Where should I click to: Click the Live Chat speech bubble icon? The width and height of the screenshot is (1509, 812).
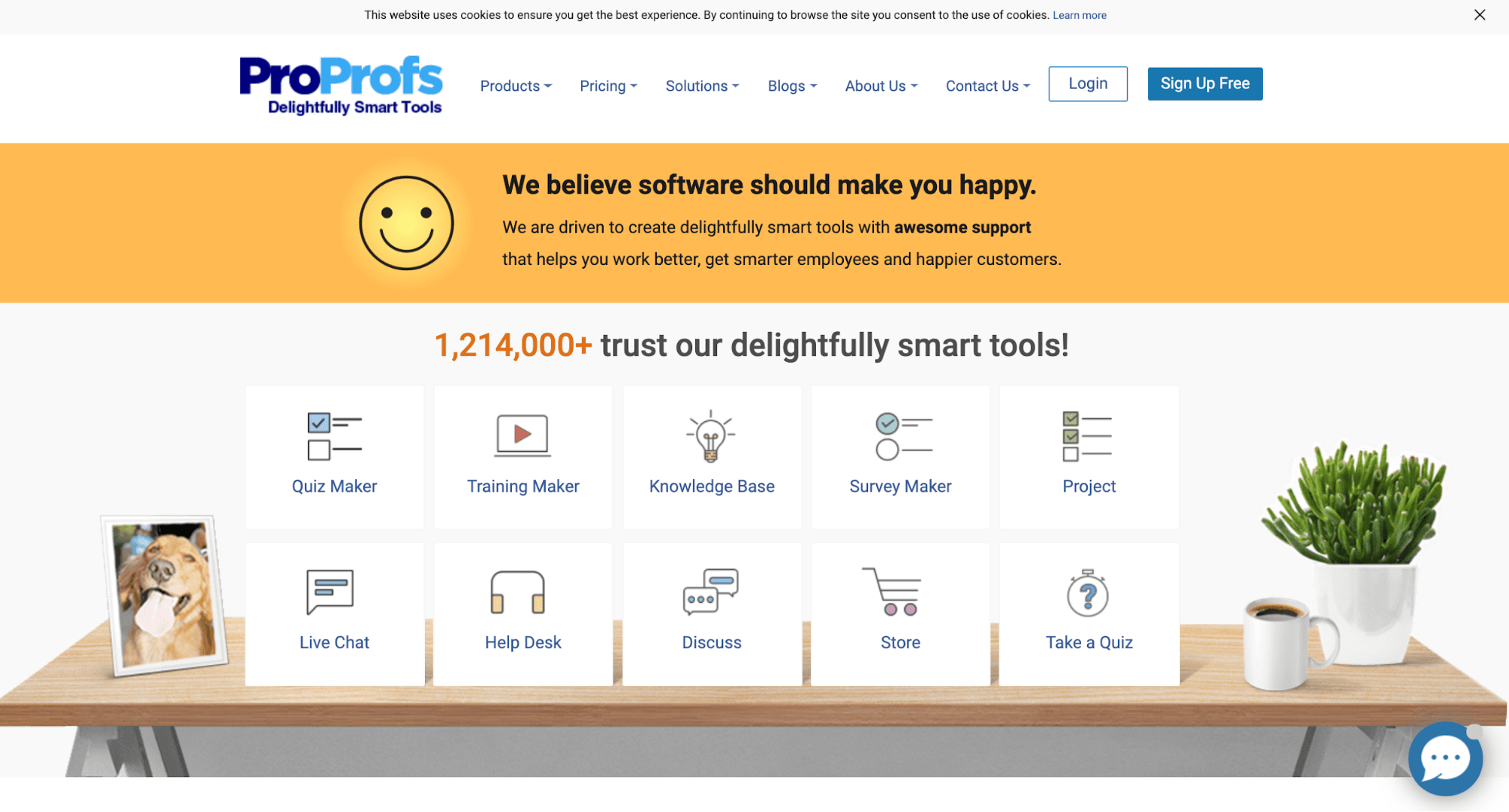(330, 592)
